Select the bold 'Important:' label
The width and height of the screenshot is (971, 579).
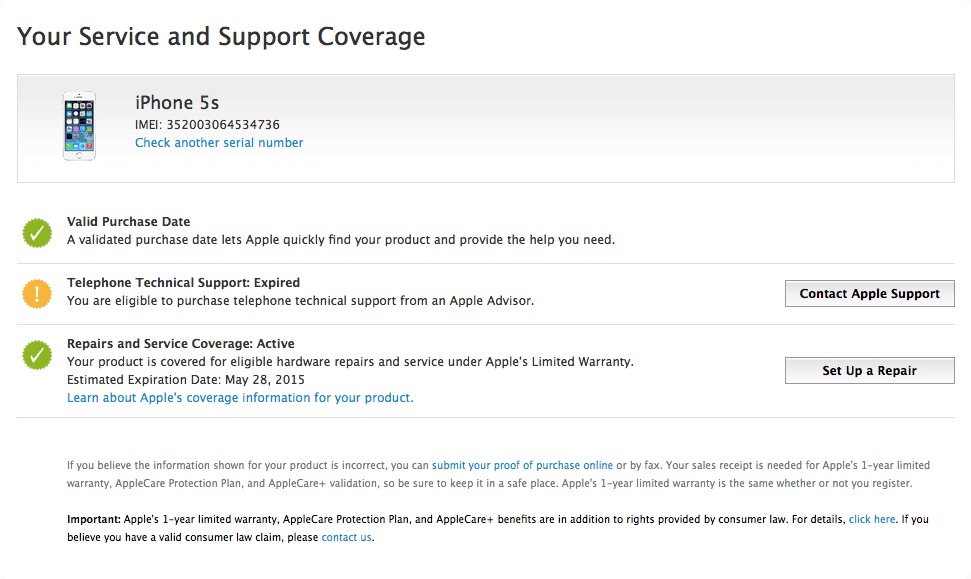pyautogui.click(x=94, y=519)
